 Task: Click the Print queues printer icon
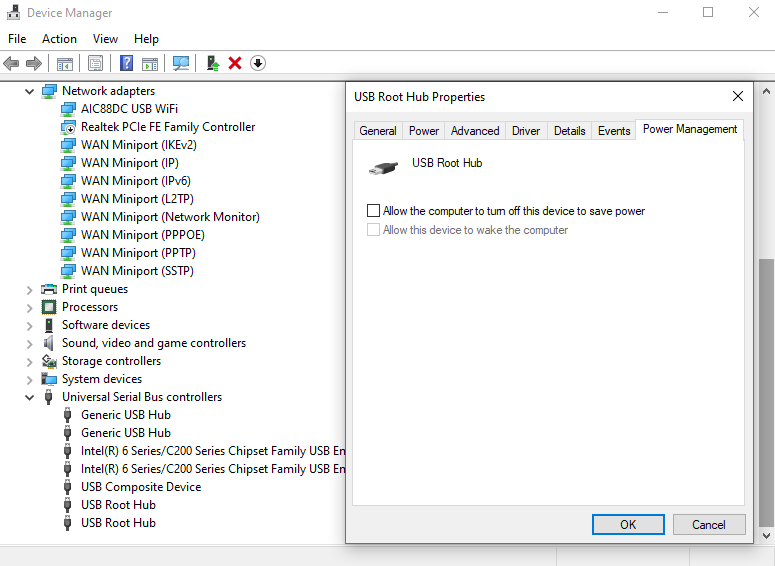(x=49, y=289)
